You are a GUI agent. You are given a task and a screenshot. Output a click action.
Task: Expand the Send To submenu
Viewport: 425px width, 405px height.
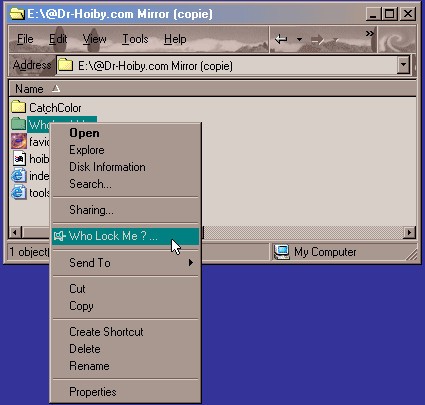click(125, 263)
